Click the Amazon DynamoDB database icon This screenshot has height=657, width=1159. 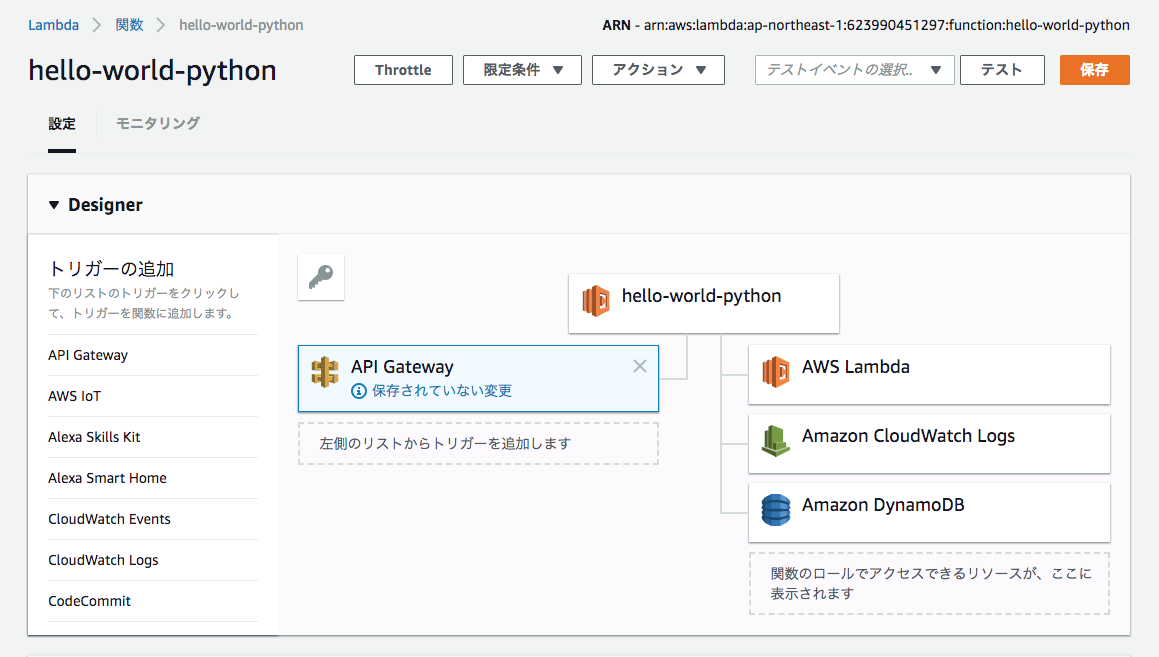[x=776, y=509]
